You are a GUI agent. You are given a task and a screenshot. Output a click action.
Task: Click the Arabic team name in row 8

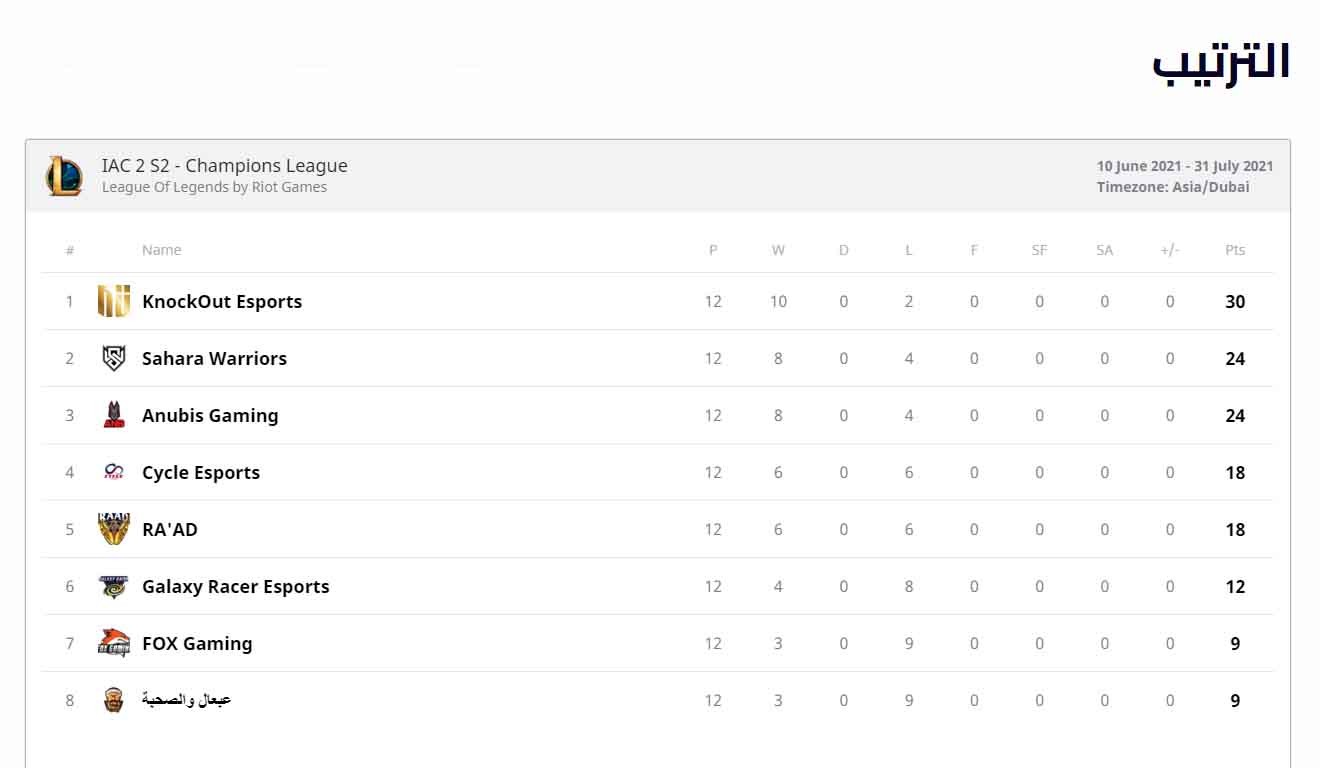(x=187, y=700)
